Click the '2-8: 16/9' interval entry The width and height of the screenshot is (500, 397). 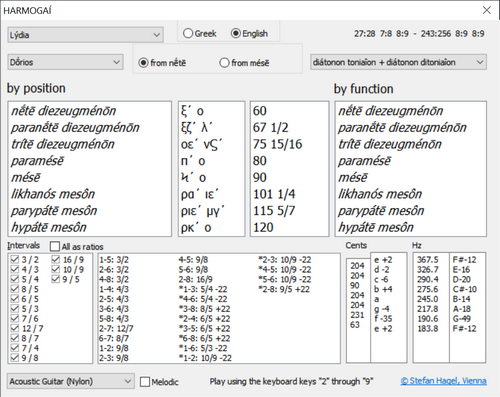pos(195,279)
